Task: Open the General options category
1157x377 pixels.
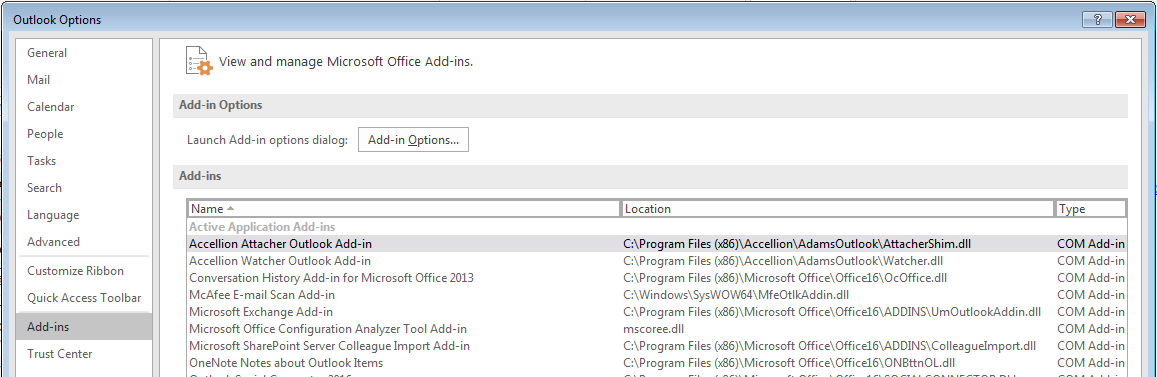Action: (x=84, y=53)
